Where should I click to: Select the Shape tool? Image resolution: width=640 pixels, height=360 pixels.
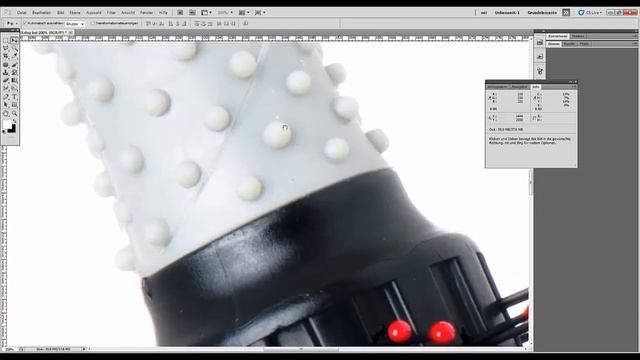(14, 105)
